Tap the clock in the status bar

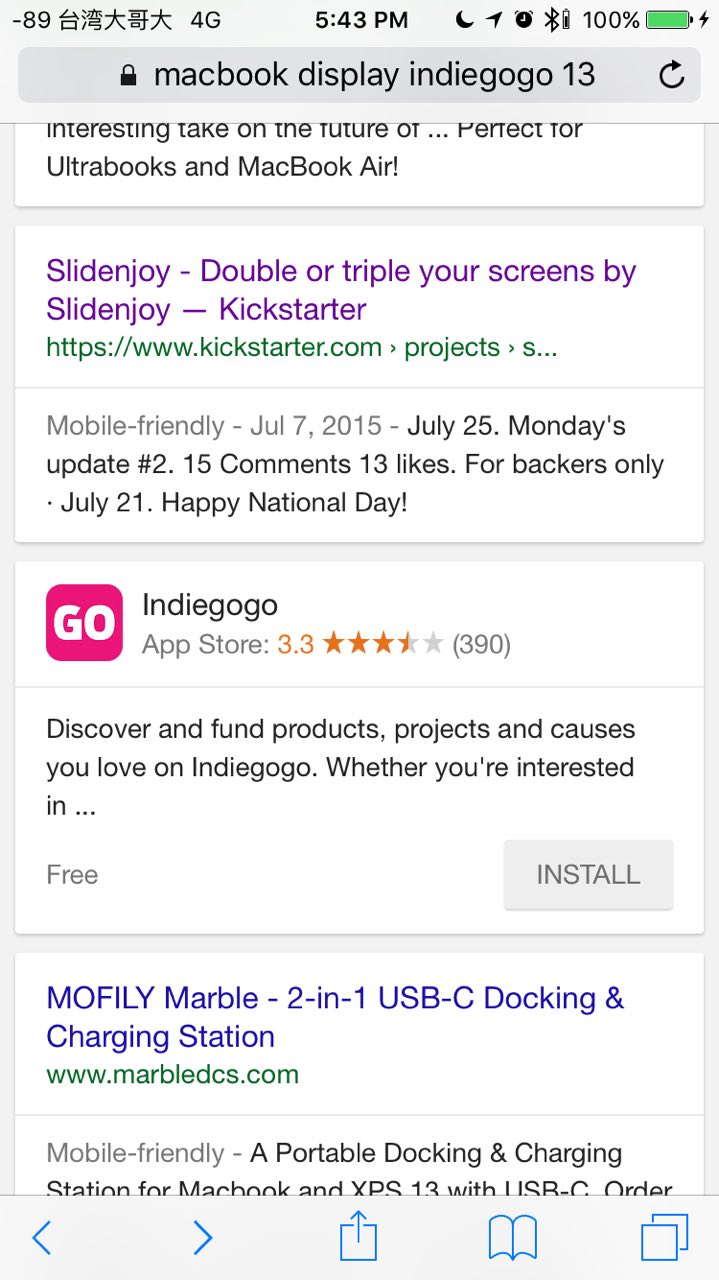[361, 20]
